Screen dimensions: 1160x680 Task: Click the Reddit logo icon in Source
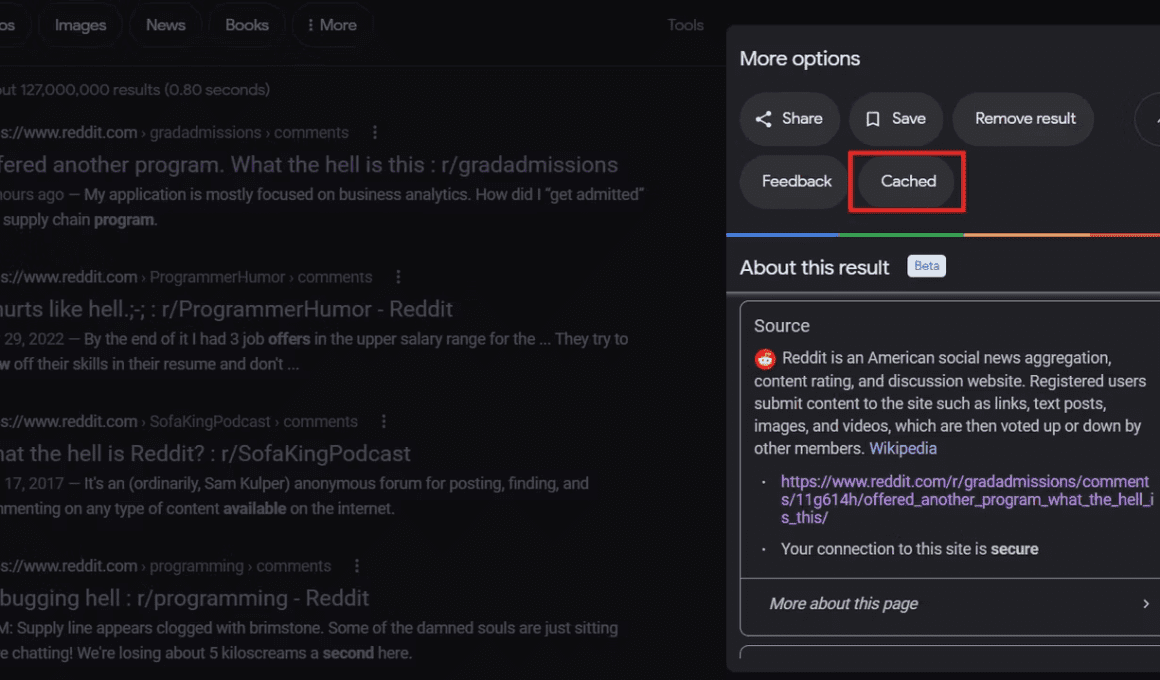tap(765, 359)
